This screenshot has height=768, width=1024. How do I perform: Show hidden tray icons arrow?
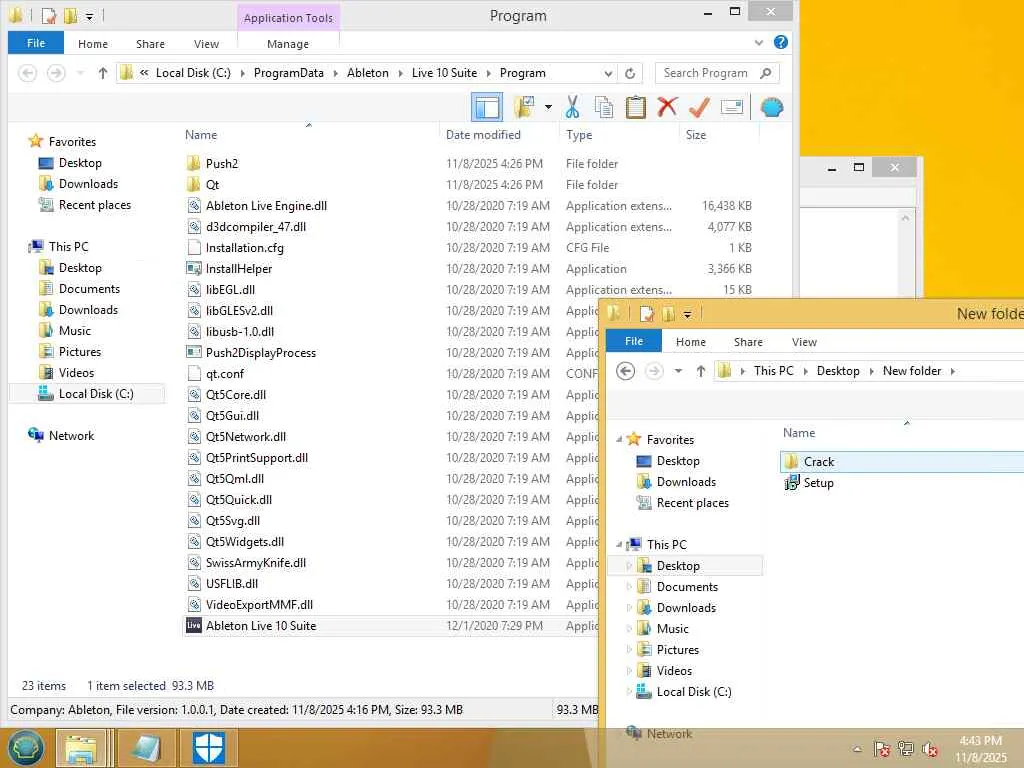click(857, 749)
